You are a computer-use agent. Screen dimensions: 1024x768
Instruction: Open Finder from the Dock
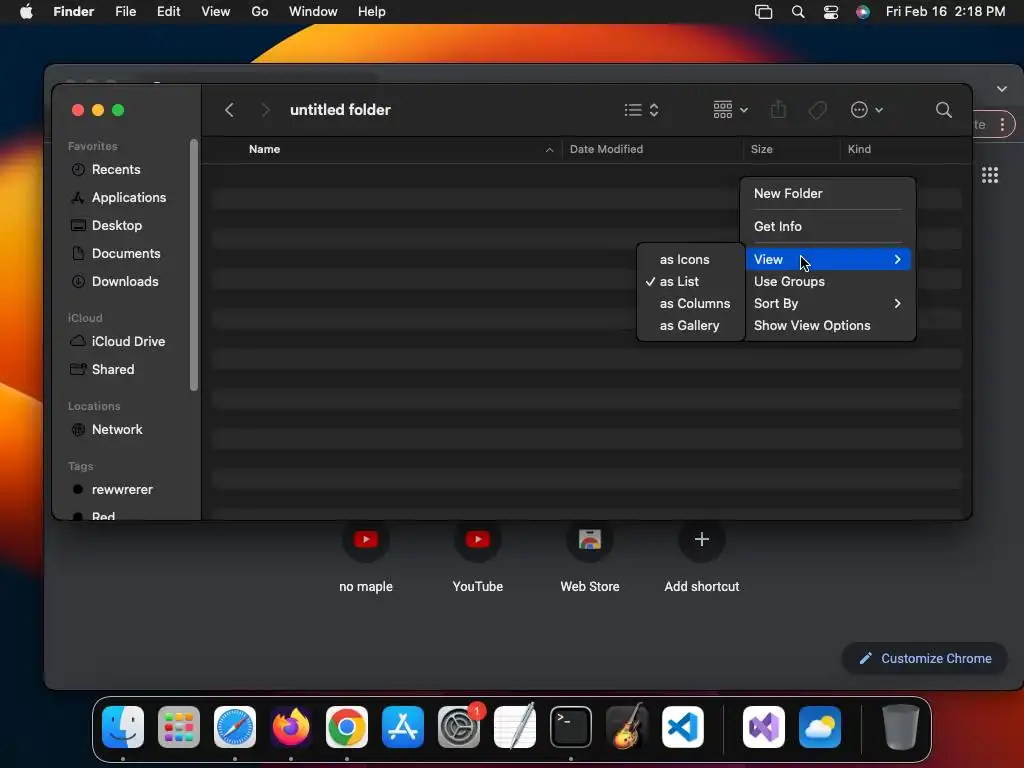pos(123,727)
